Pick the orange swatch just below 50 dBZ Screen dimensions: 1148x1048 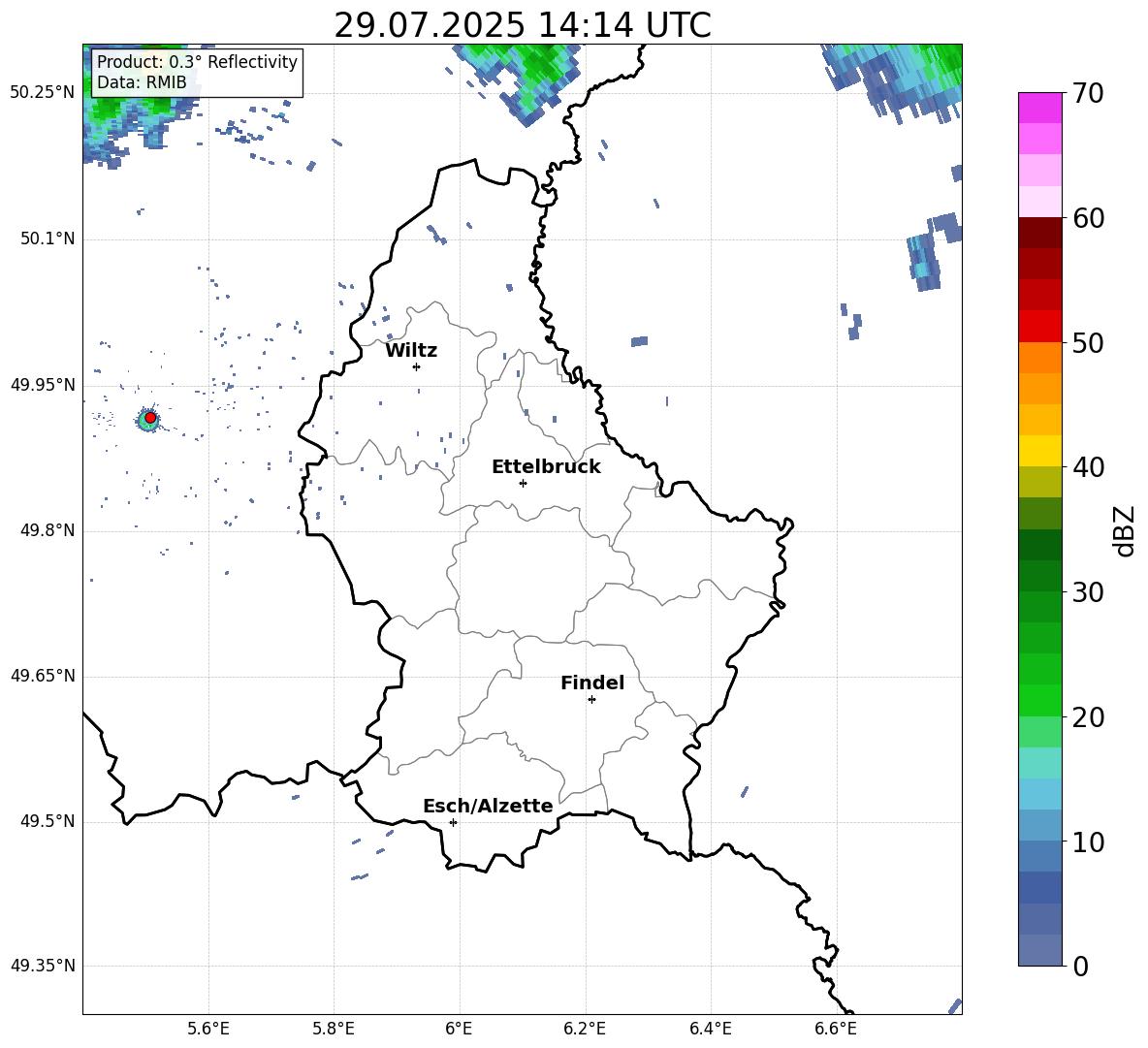click(1039, 357)
